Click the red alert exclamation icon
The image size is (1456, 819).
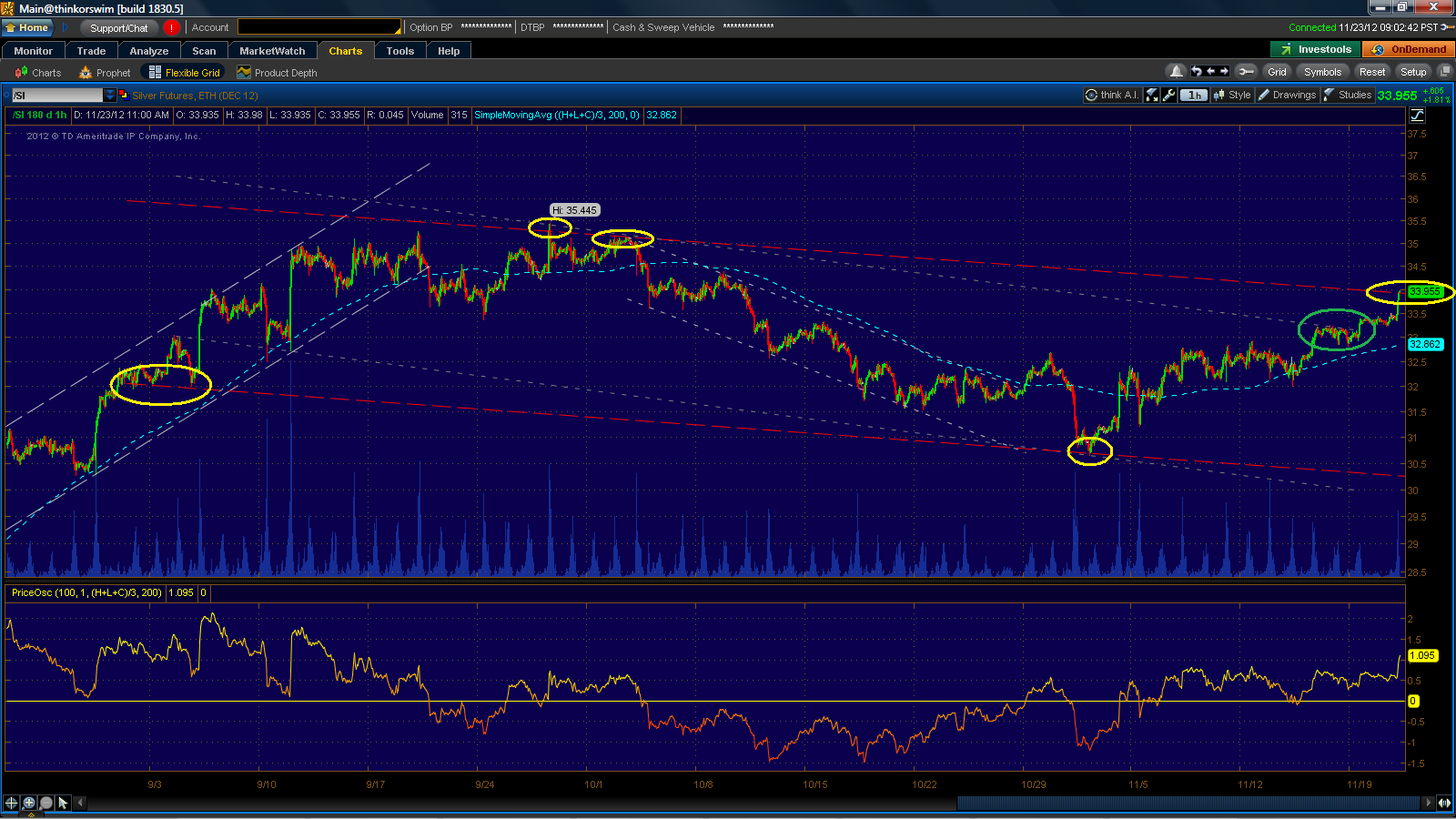pyautogui.click(x=171, y=27)
